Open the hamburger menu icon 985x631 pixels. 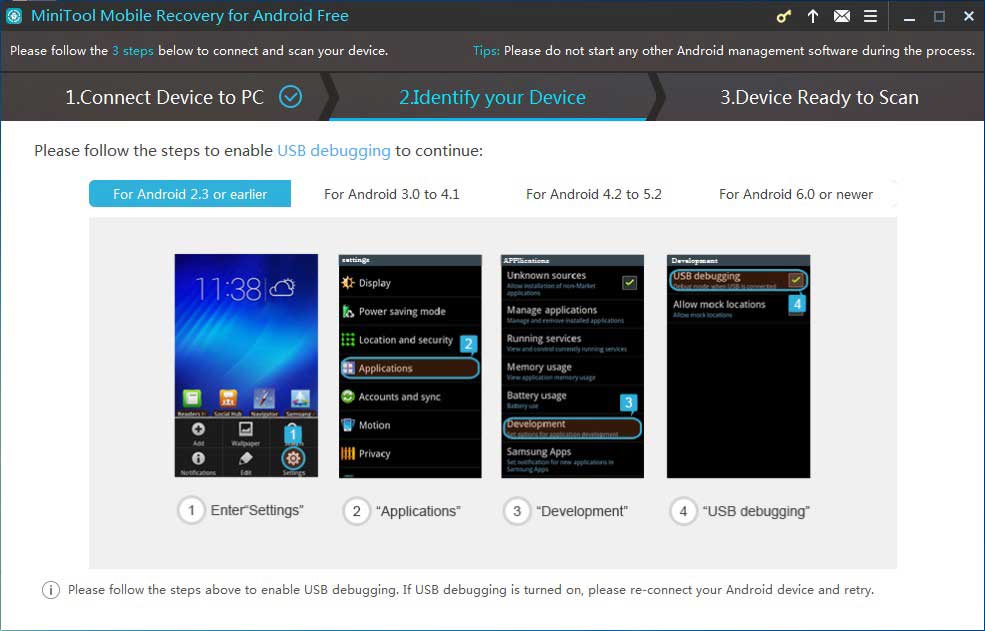pos(870,16)
